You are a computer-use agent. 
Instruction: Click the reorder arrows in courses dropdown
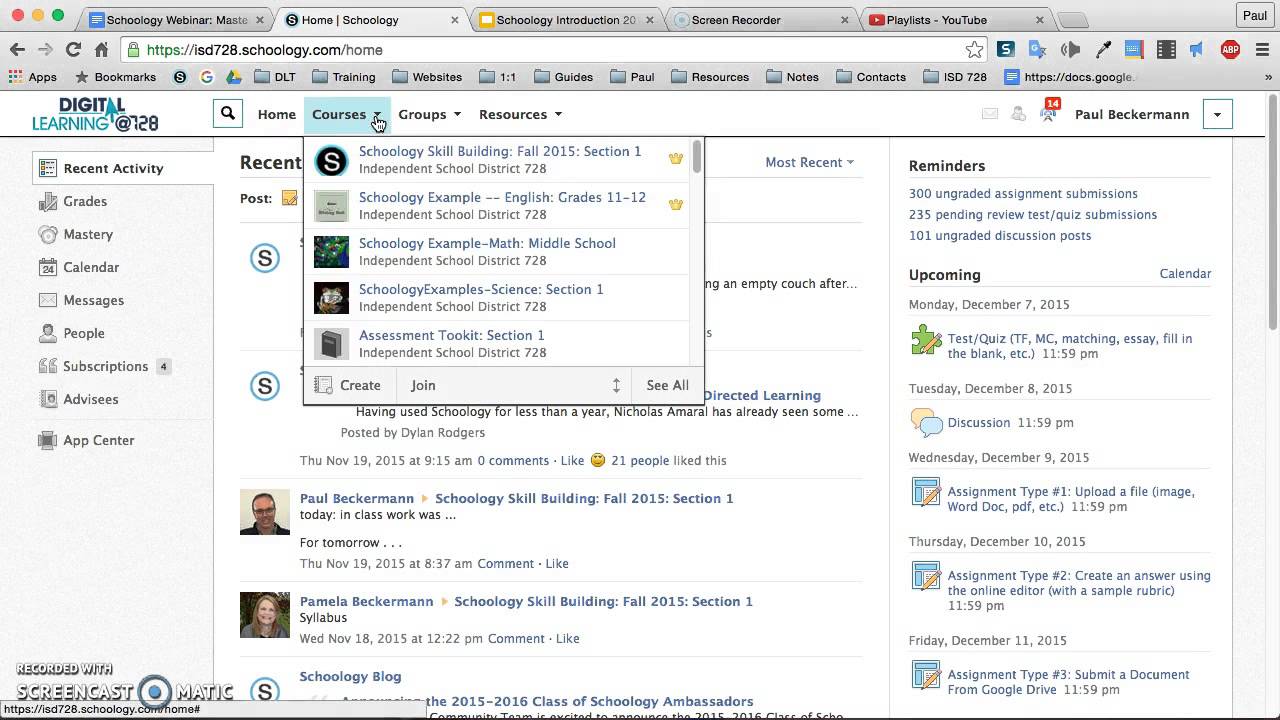tap(616, 385)
